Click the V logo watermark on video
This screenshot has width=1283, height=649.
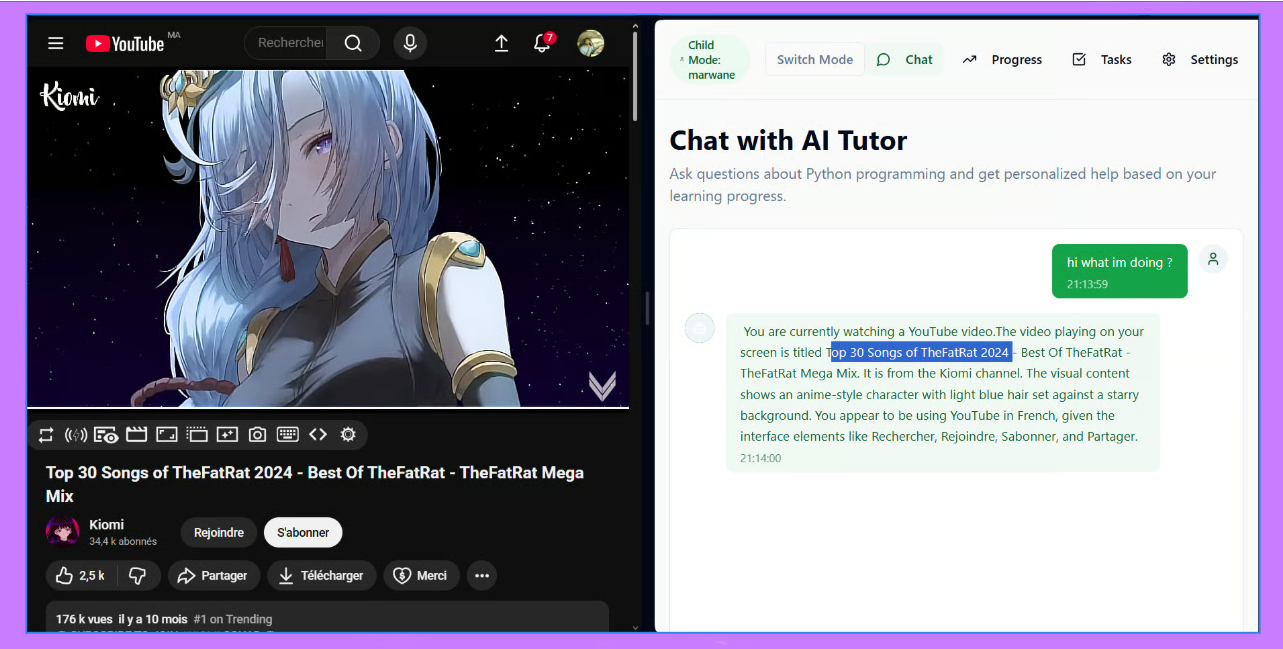[x=602, y=385]
